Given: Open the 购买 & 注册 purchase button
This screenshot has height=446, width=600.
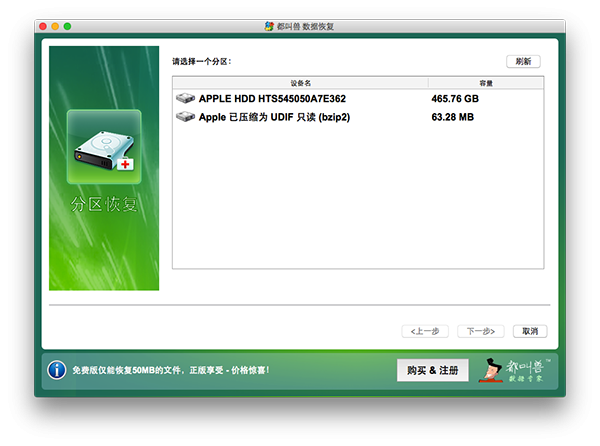Looking at the screenshot, I should pyautogui.click(x=432, y=370).
